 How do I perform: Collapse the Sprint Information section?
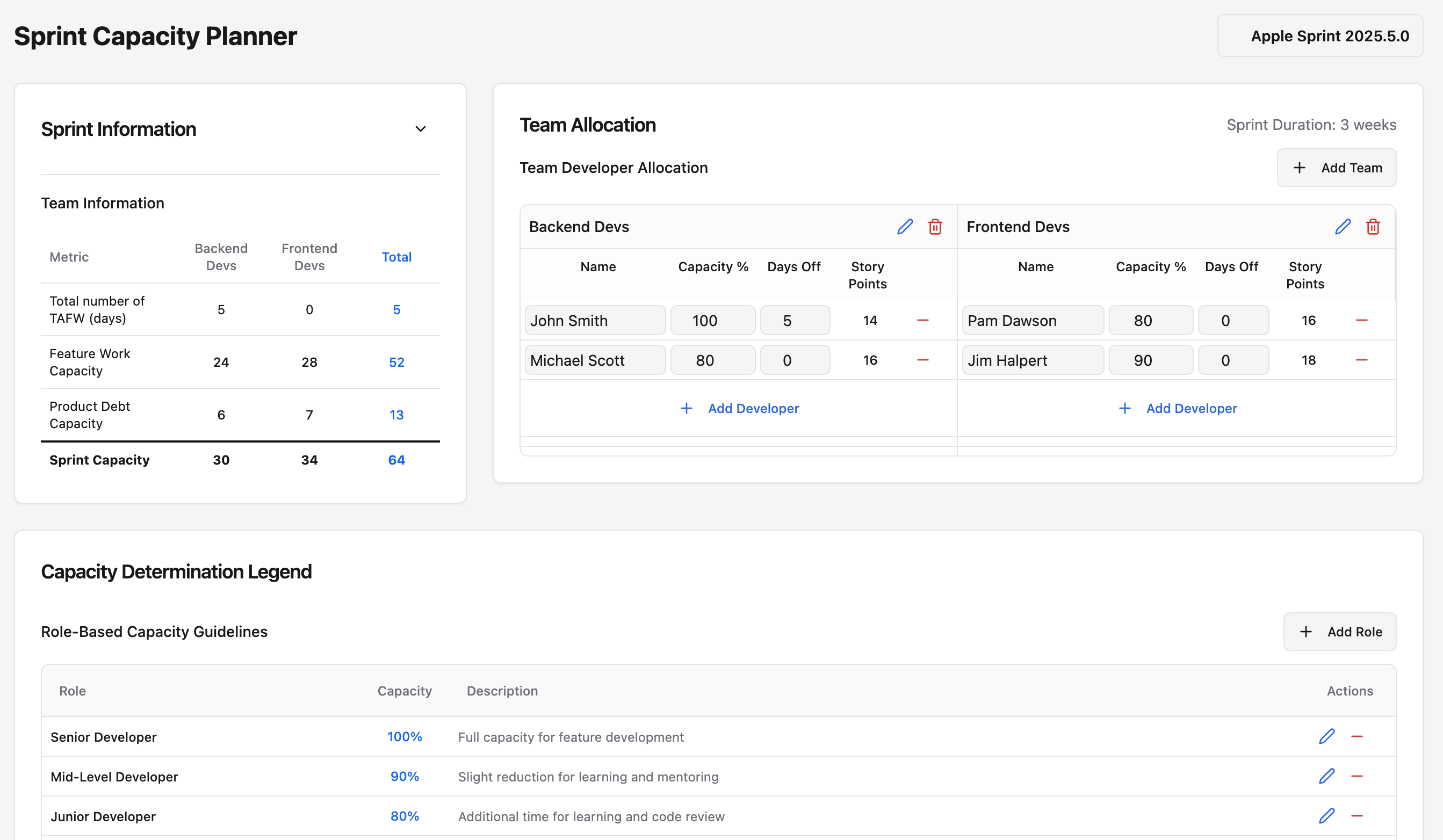(420, 129)
